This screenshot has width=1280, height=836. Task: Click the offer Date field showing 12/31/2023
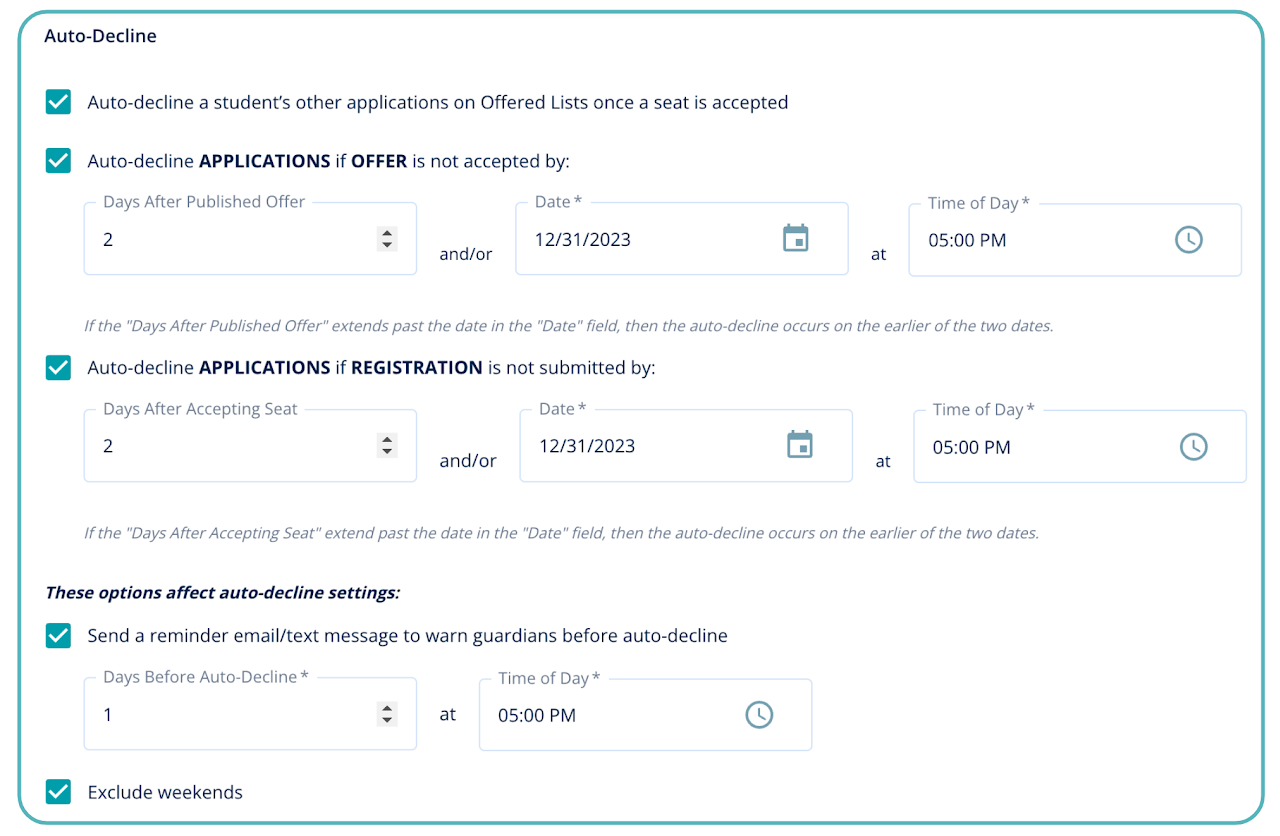[x=640, y=240]
